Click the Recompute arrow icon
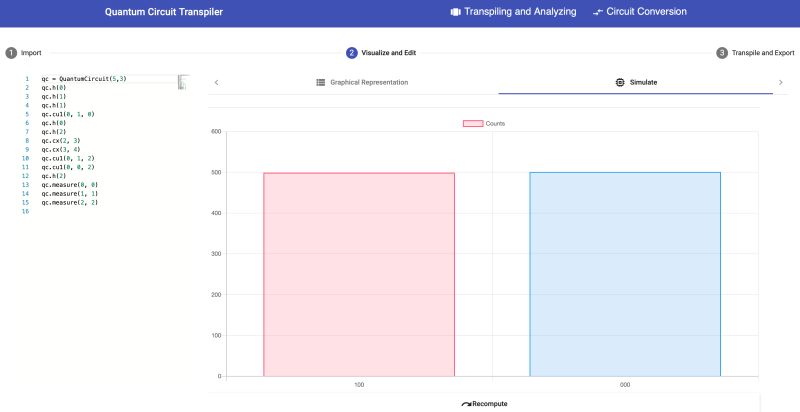The width and height of the screenshot is (800, 412). (466, 404)
